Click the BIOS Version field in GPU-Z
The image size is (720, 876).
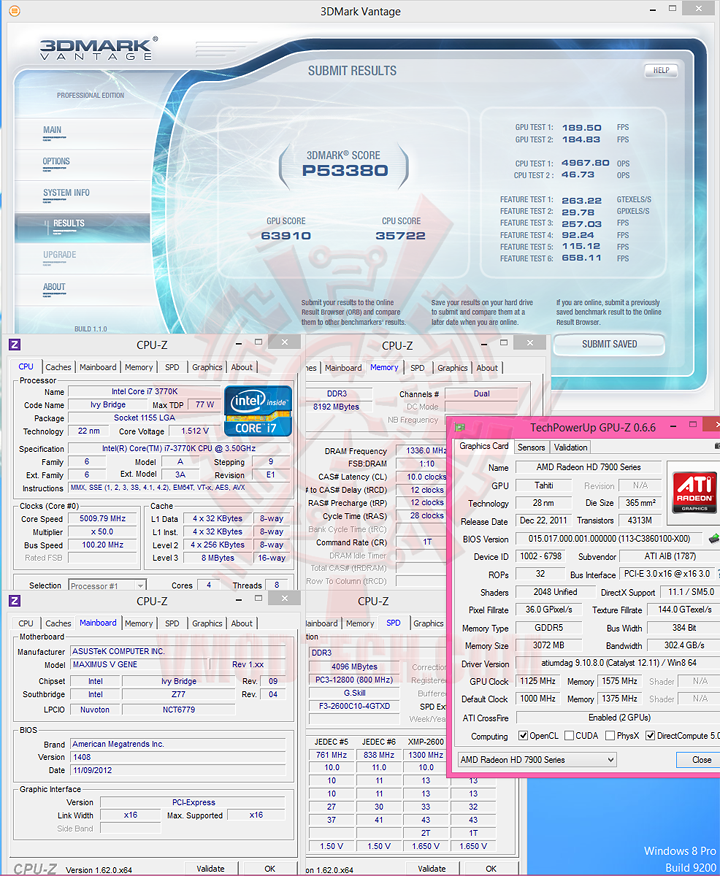609,539
